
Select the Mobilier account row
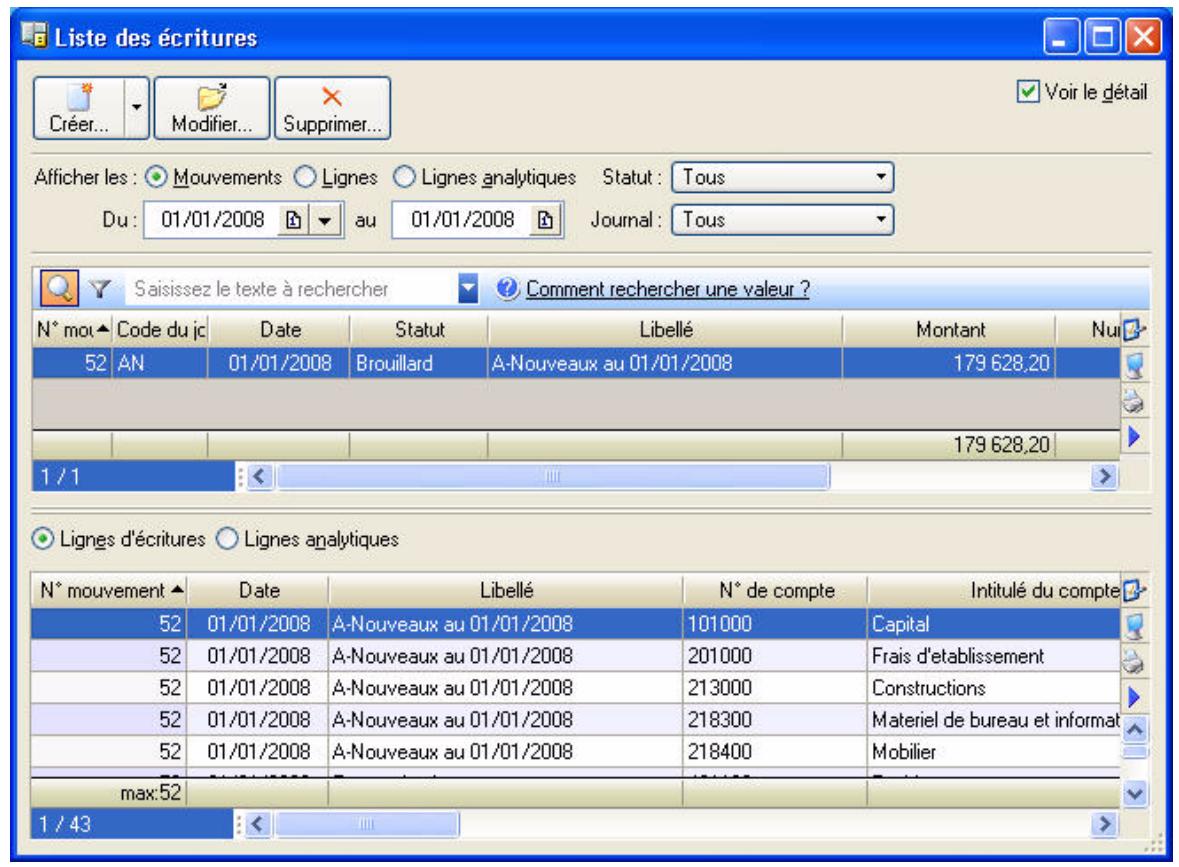click(576, 751)
